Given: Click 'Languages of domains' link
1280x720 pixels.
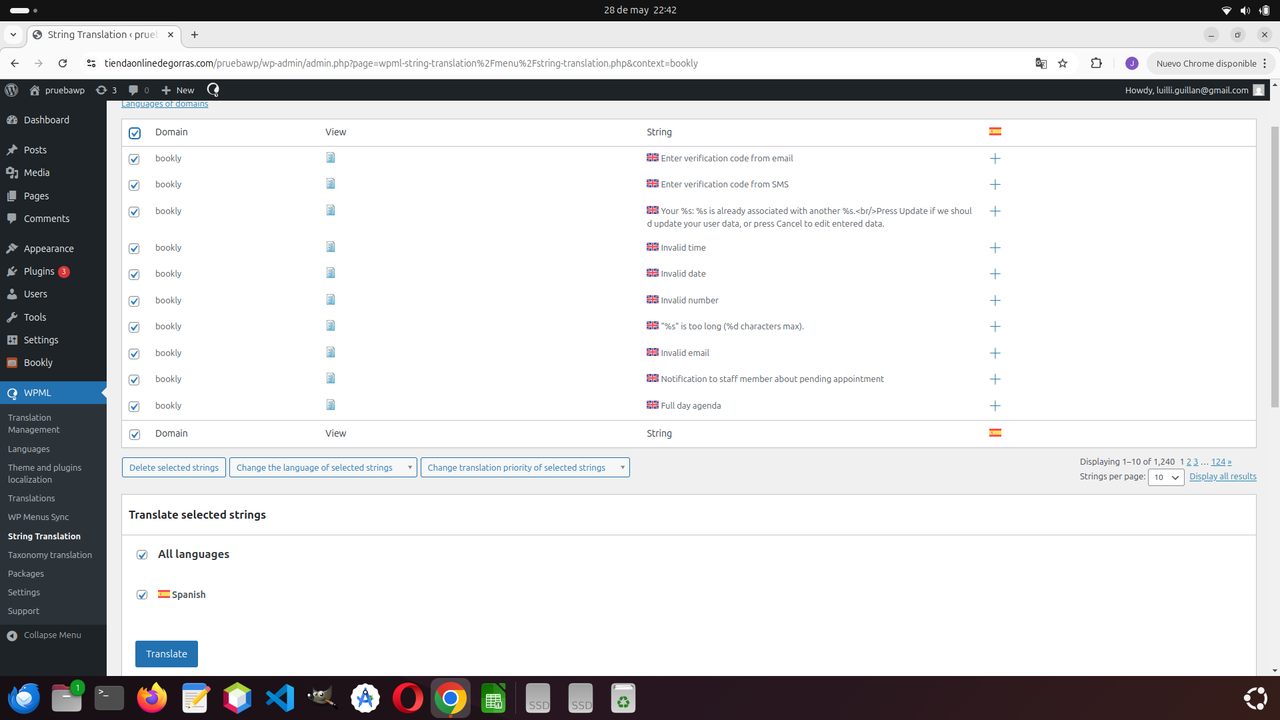Looking at the screenshot, I should tap(165, 104).
